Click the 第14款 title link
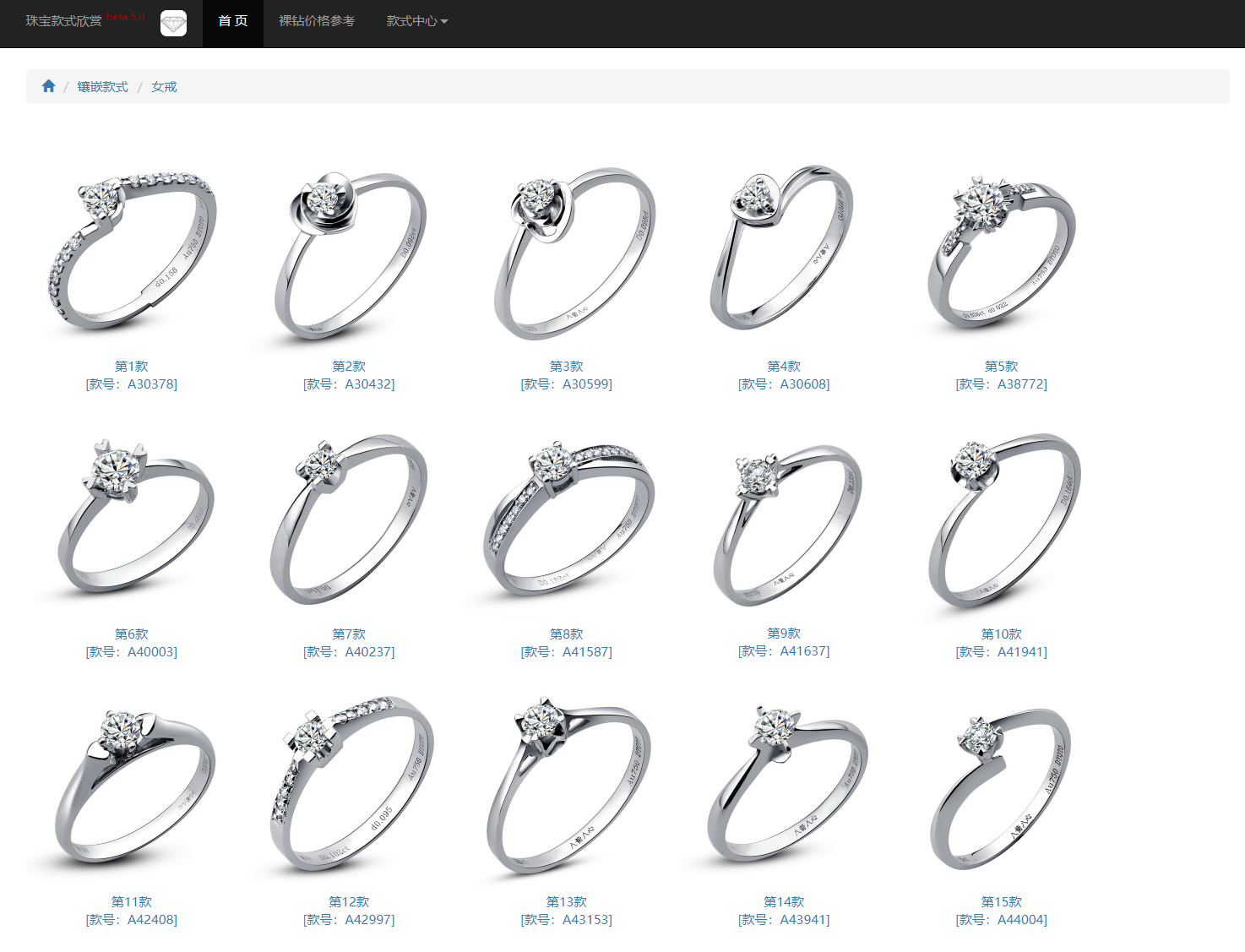This screenshot has height=952, width=1245. (784, 901)
